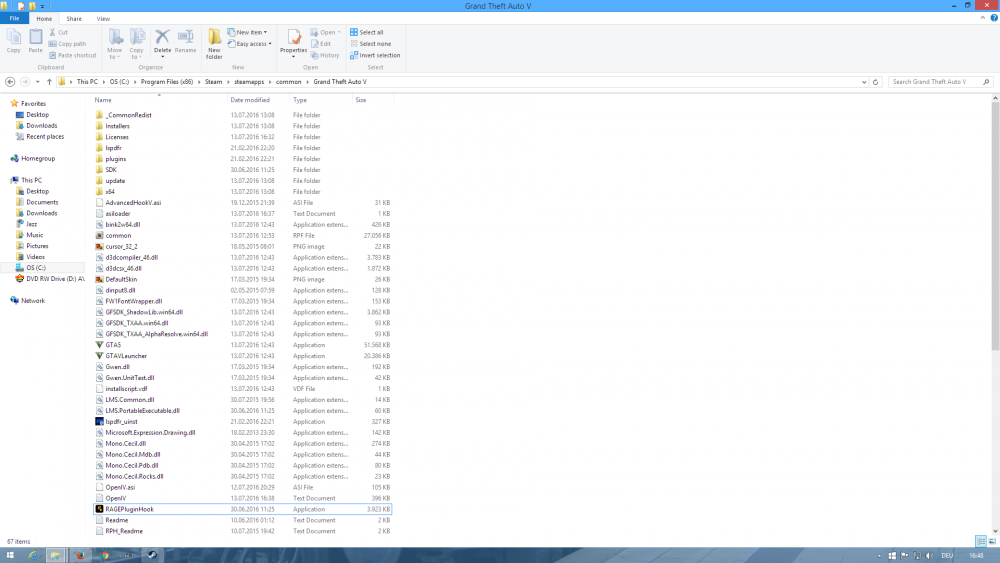Open Internet Explorer from taskbar
Viewport: 1000px width, 563px height.
click(x=33, y=555)
